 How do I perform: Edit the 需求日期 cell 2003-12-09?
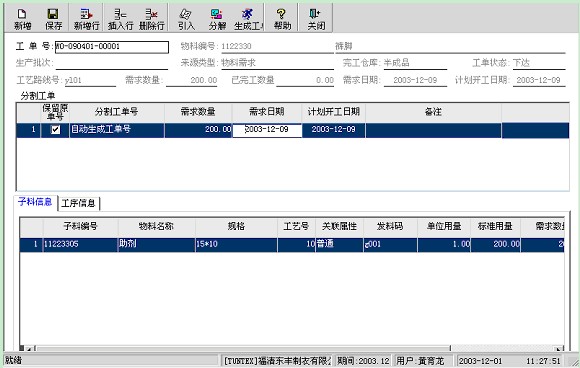tap(267, 130)
